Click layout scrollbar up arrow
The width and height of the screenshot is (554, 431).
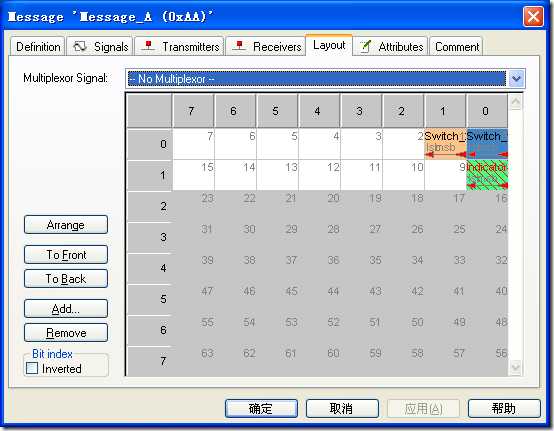515,102
